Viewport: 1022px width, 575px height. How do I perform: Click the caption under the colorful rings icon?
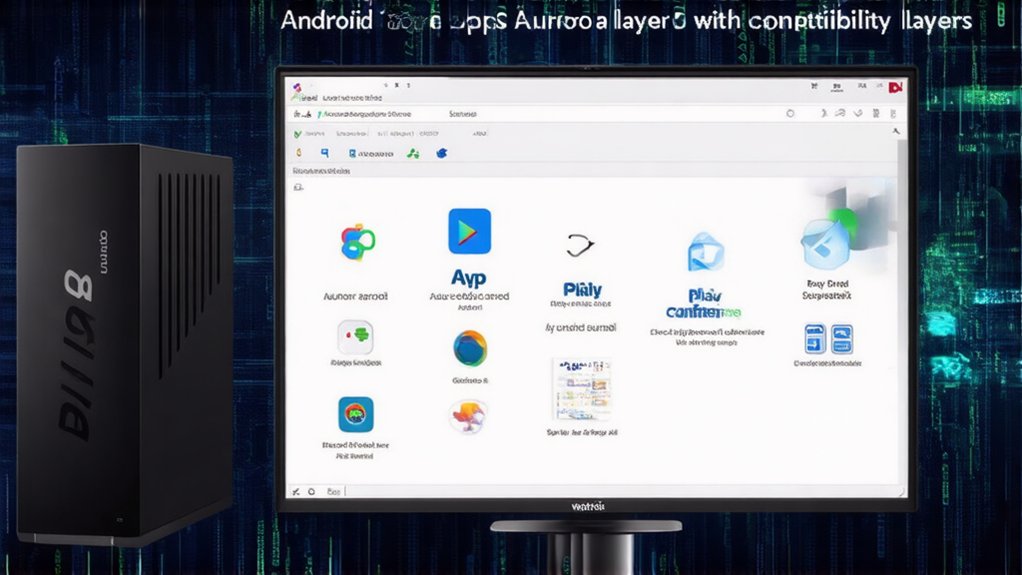(x=355, y=296)
